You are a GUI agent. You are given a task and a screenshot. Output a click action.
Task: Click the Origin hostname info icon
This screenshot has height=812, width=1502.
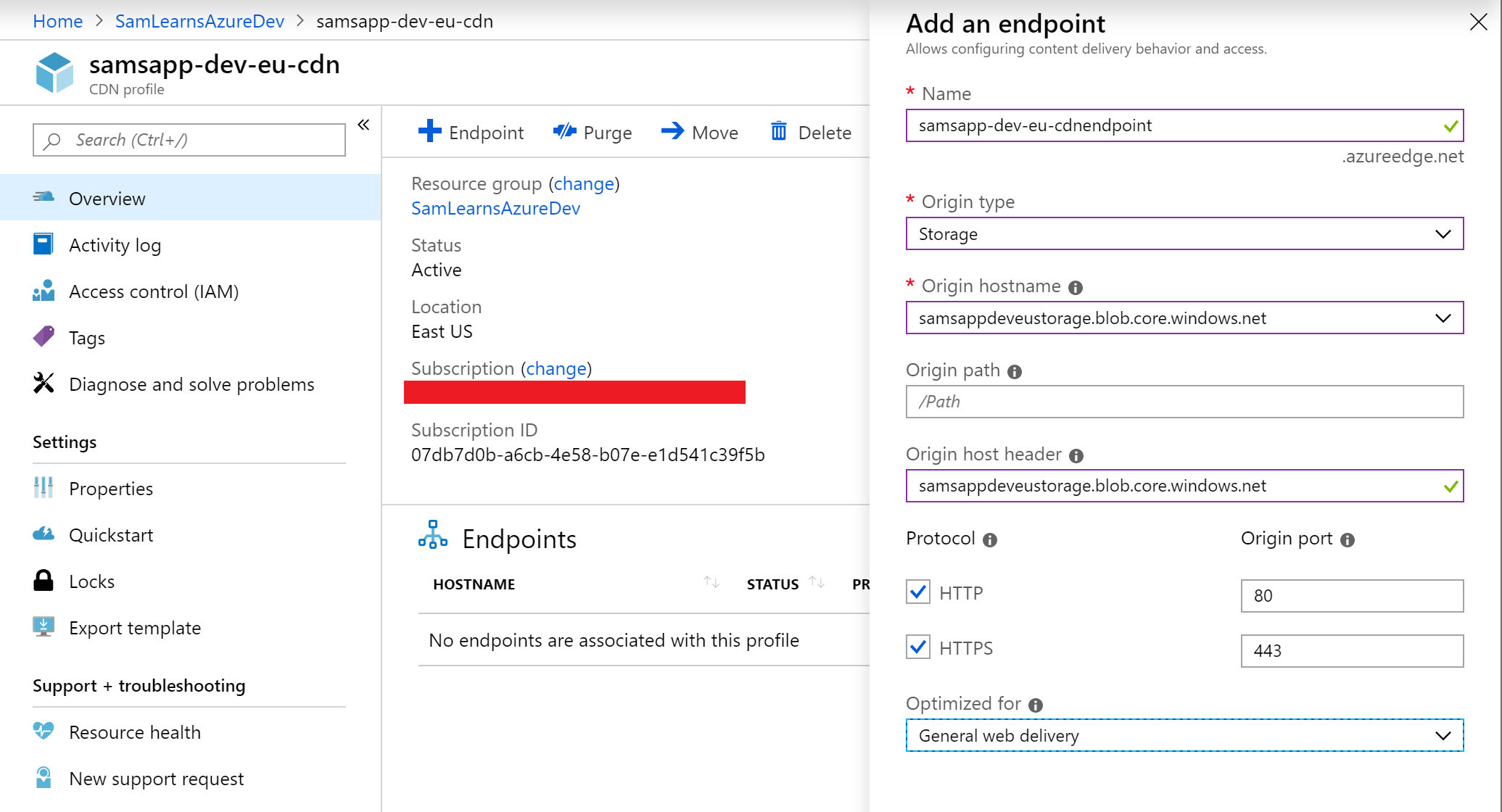click(1076, 288)
